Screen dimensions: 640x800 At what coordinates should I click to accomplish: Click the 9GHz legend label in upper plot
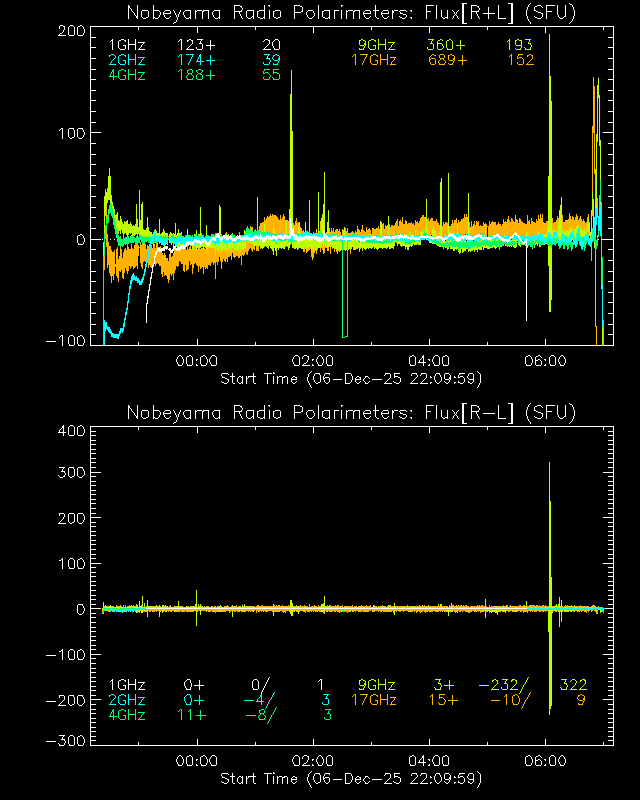click(377, 45)
